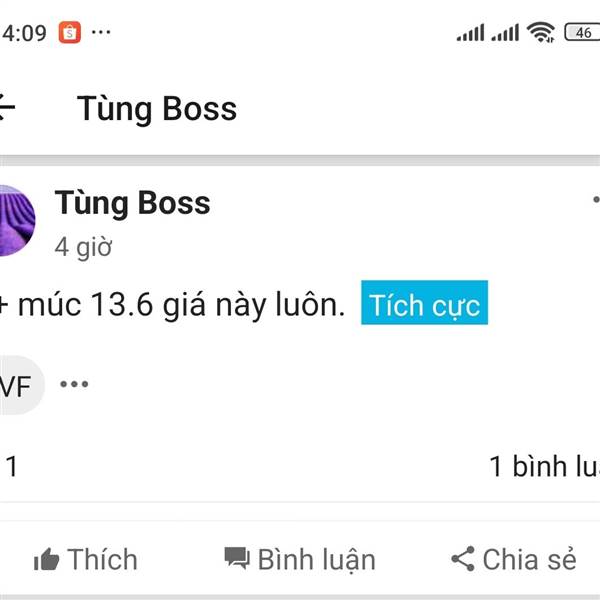Tap the back arrow icon
The width and height of the screenshot is (600, 600).
pyautogui.click(x=6, y=107)
